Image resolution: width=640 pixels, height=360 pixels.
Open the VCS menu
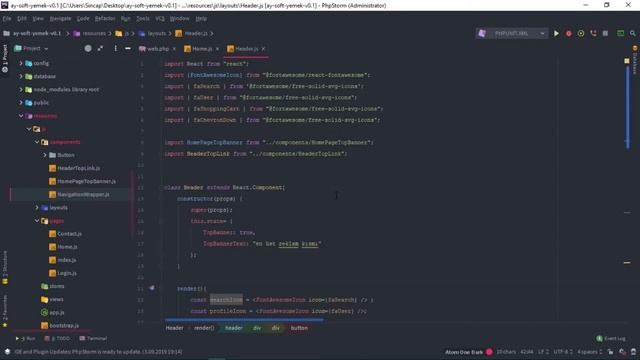point(160,18)
